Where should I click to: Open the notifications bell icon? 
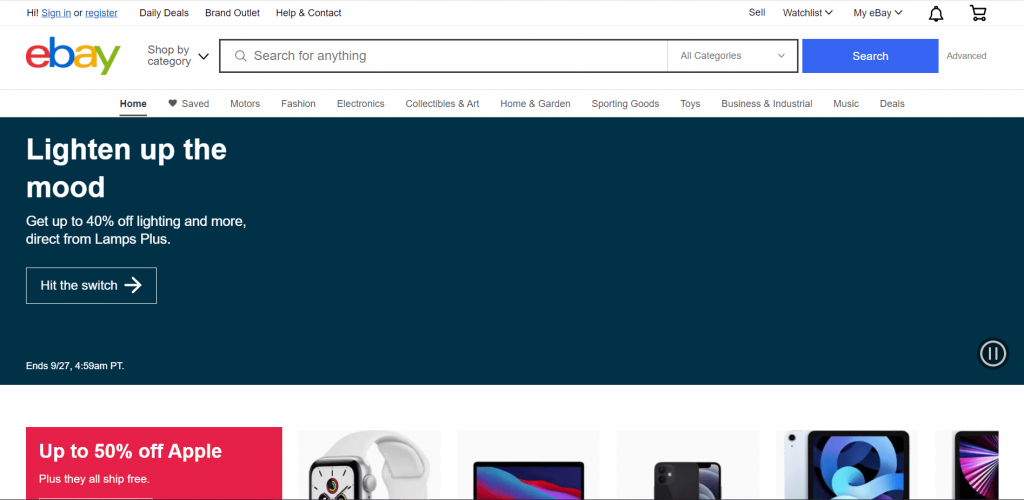(x=936, y=13)
